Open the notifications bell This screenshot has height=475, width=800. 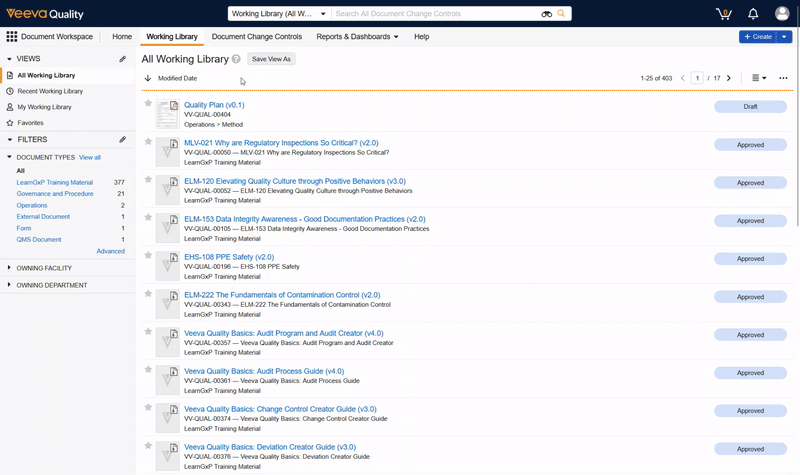[753, 14]
